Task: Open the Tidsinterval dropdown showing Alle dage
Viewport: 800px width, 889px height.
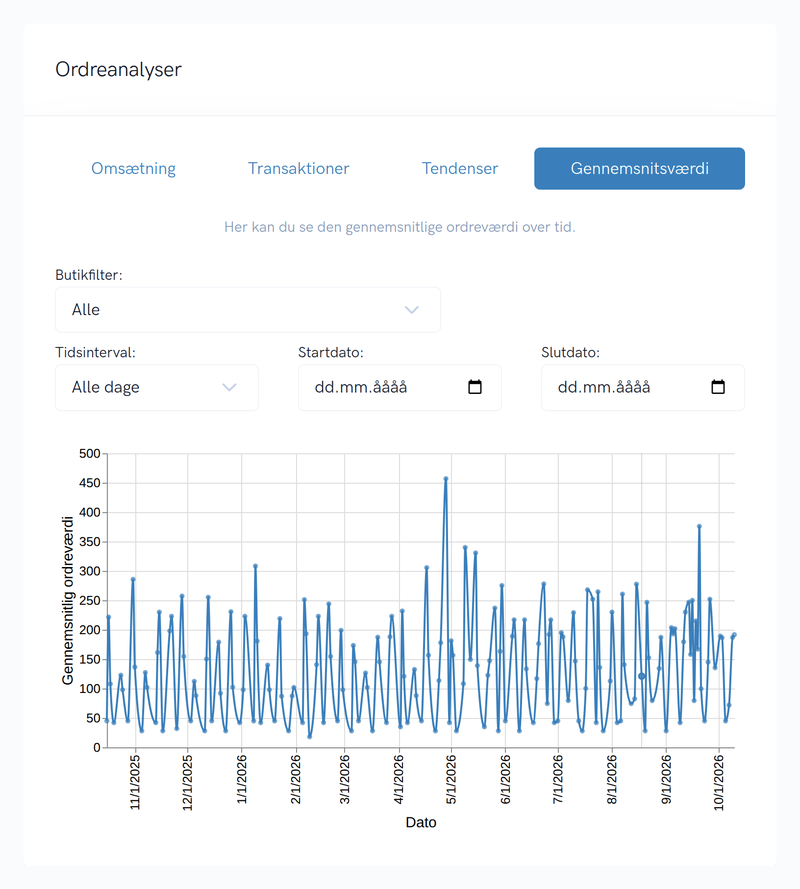Action: click(157, 387)
